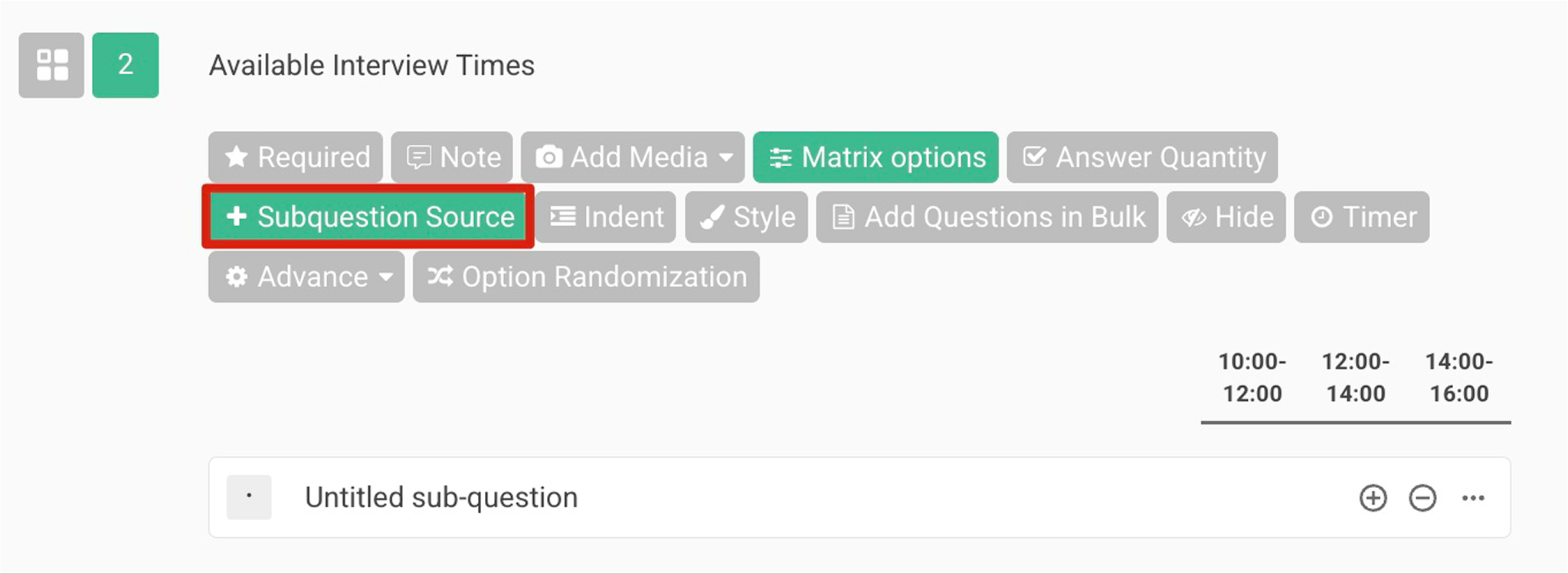Screen dimensions: 1568x573
Task: Select the Required star icon
Action: (x=237, y=157)
